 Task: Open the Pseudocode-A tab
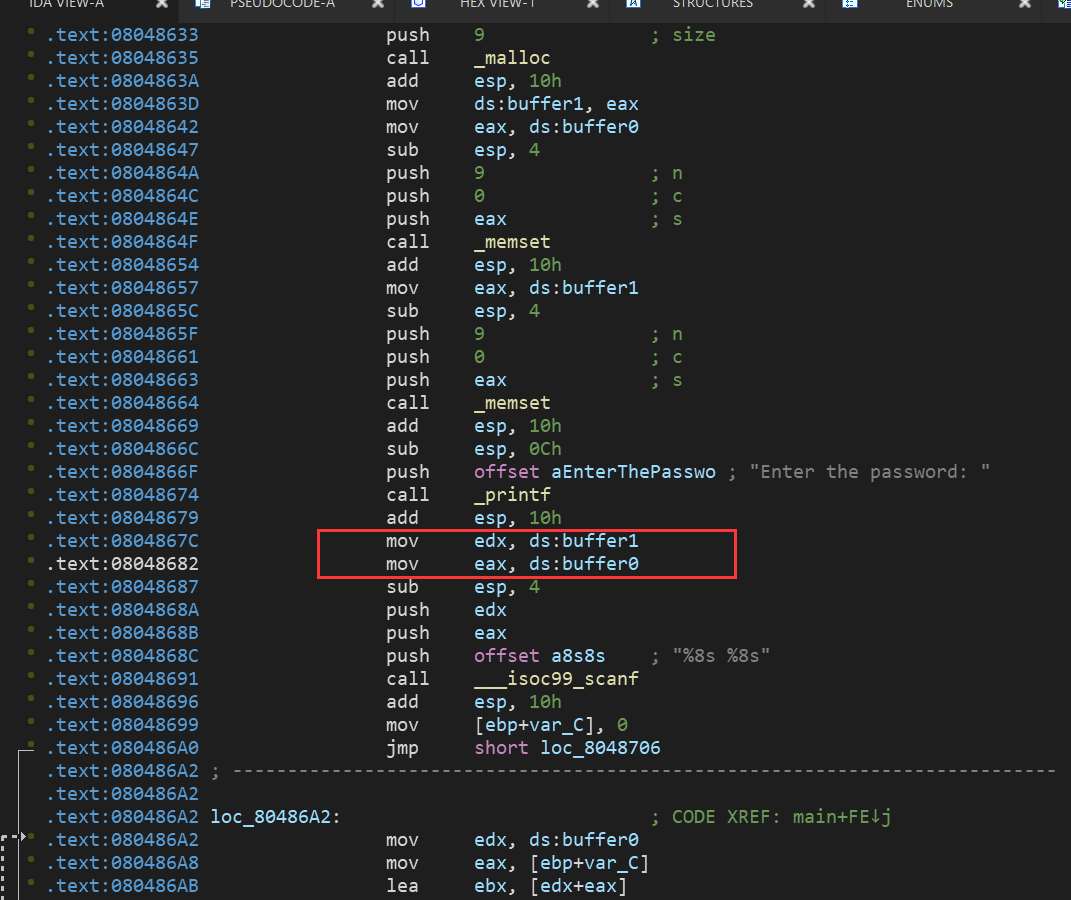(x=282, y=3)
